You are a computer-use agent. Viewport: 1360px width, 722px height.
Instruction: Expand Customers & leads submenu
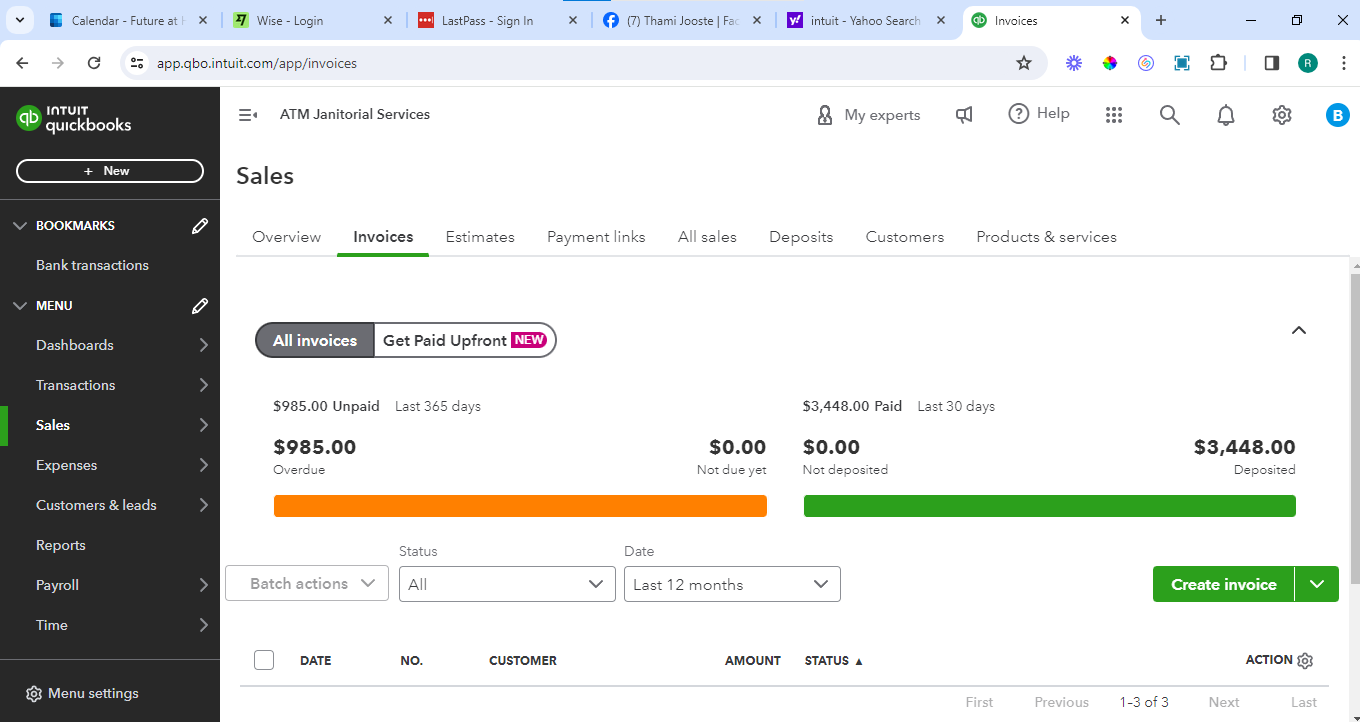click(x=204, y=505)
